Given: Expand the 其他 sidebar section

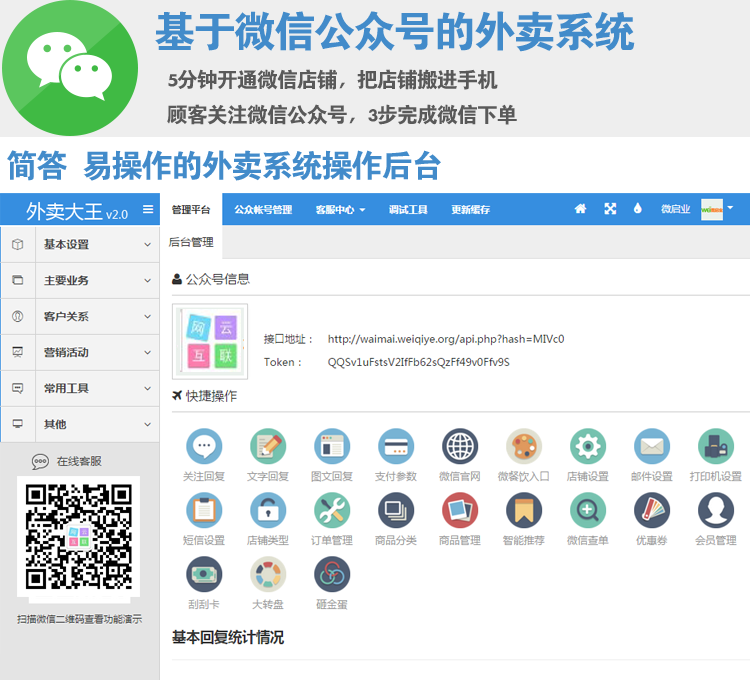Looking at the screenshot, I should [x=80, y=424].
